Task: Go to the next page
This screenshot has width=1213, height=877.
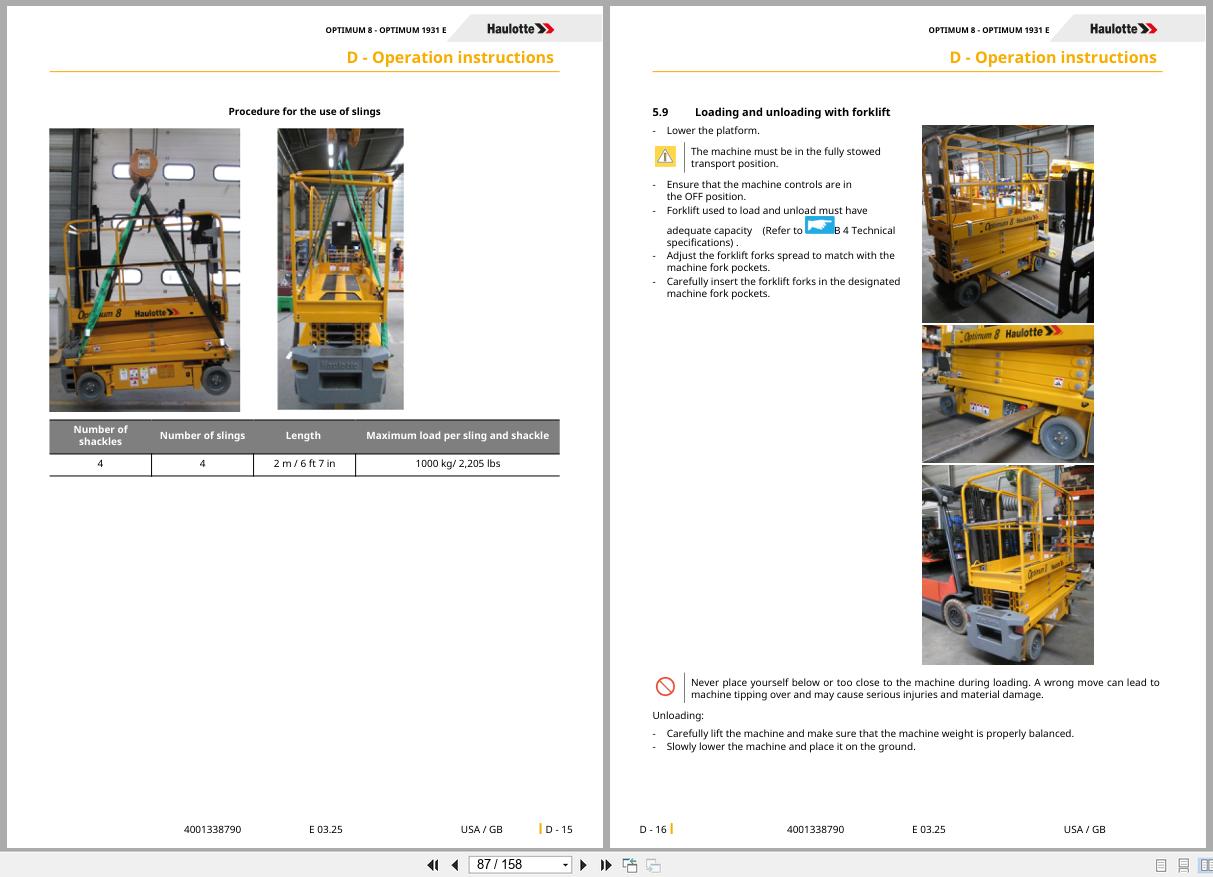Action: point(584,865)
